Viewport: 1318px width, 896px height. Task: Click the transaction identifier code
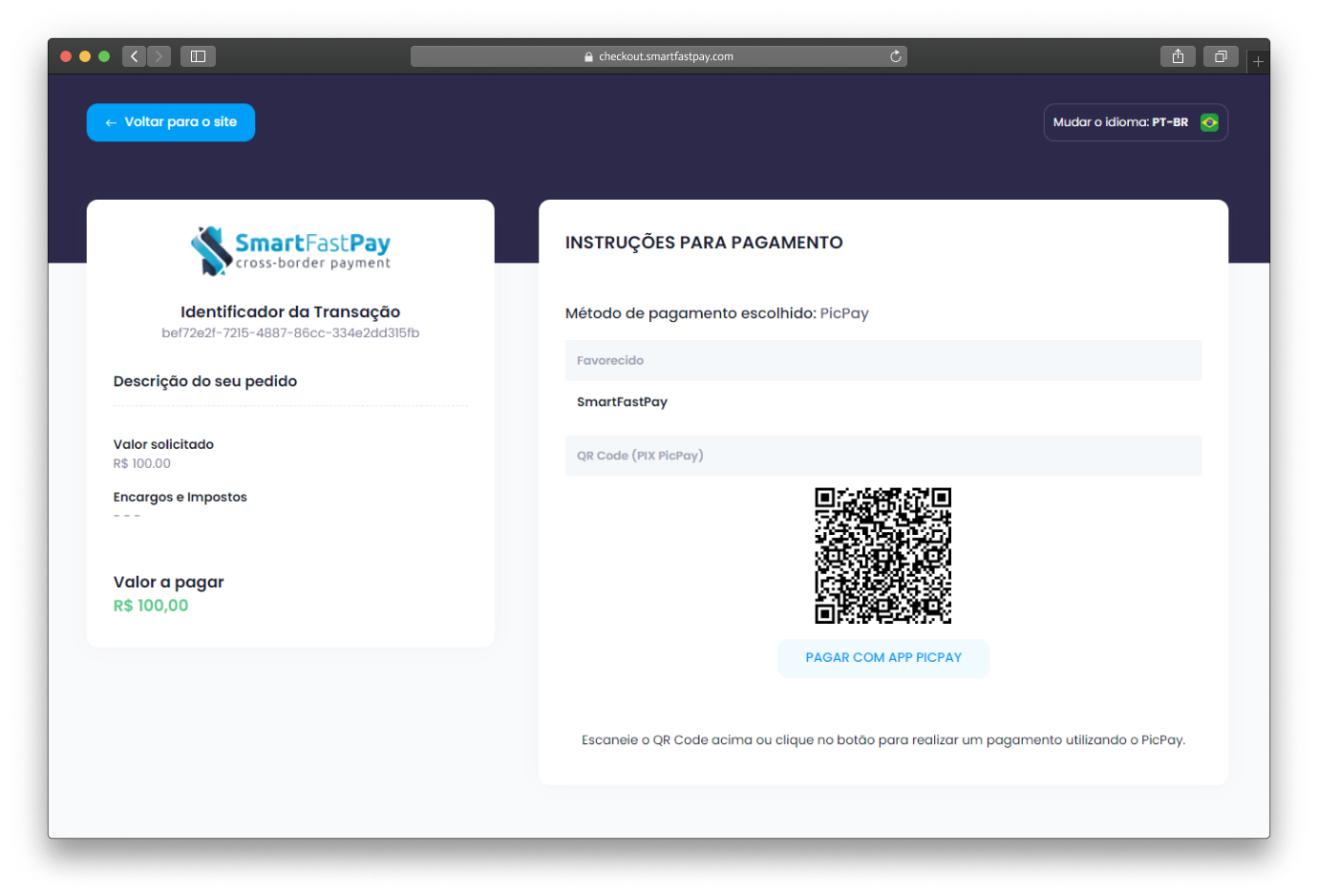click(290, 333)
